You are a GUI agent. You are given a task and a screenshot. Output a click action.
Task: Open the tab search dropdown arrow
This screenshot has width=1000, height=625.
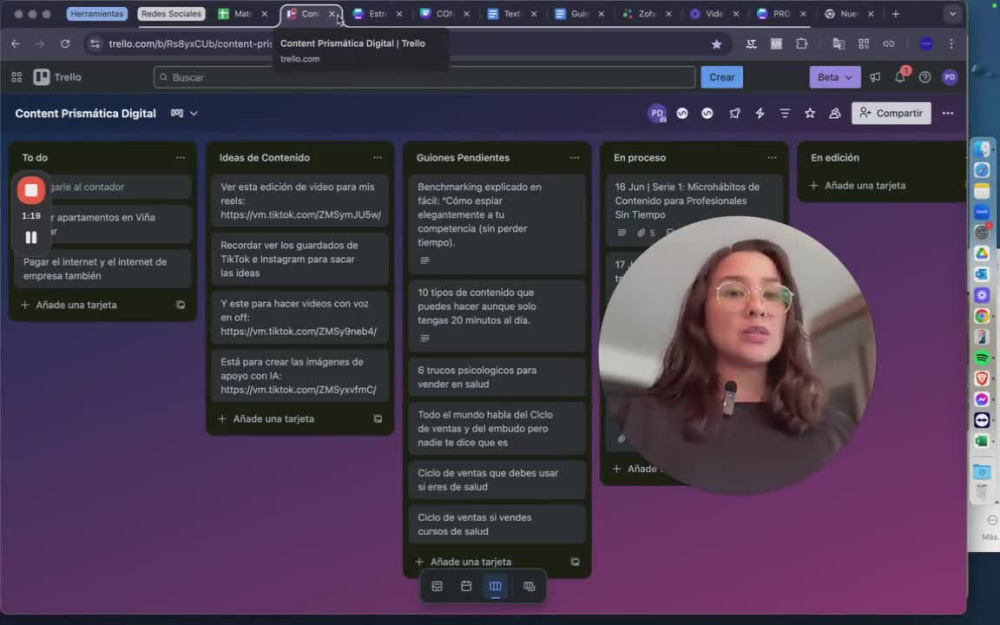[x=952, y=13]
